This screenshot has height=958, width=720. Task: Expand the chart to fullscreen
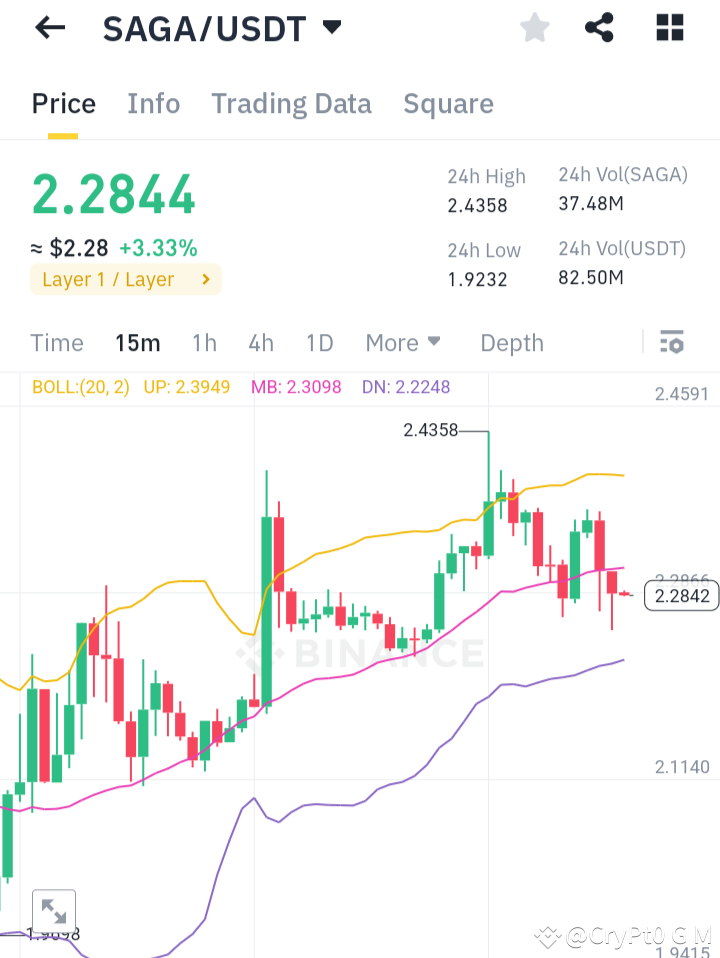54,911
